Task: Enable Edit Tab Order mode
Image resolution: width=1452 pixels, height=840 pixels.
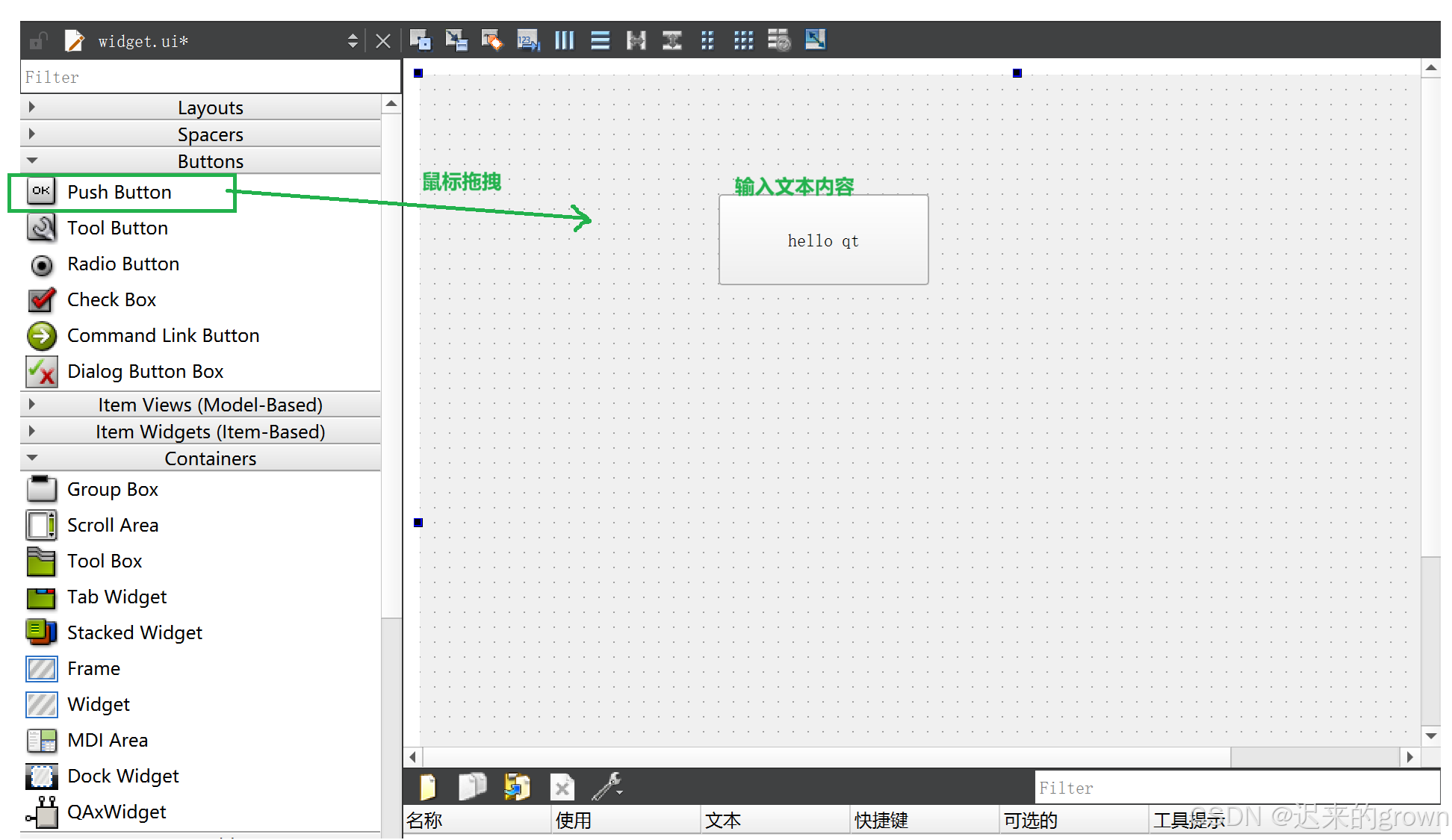Action: (528, 40)
